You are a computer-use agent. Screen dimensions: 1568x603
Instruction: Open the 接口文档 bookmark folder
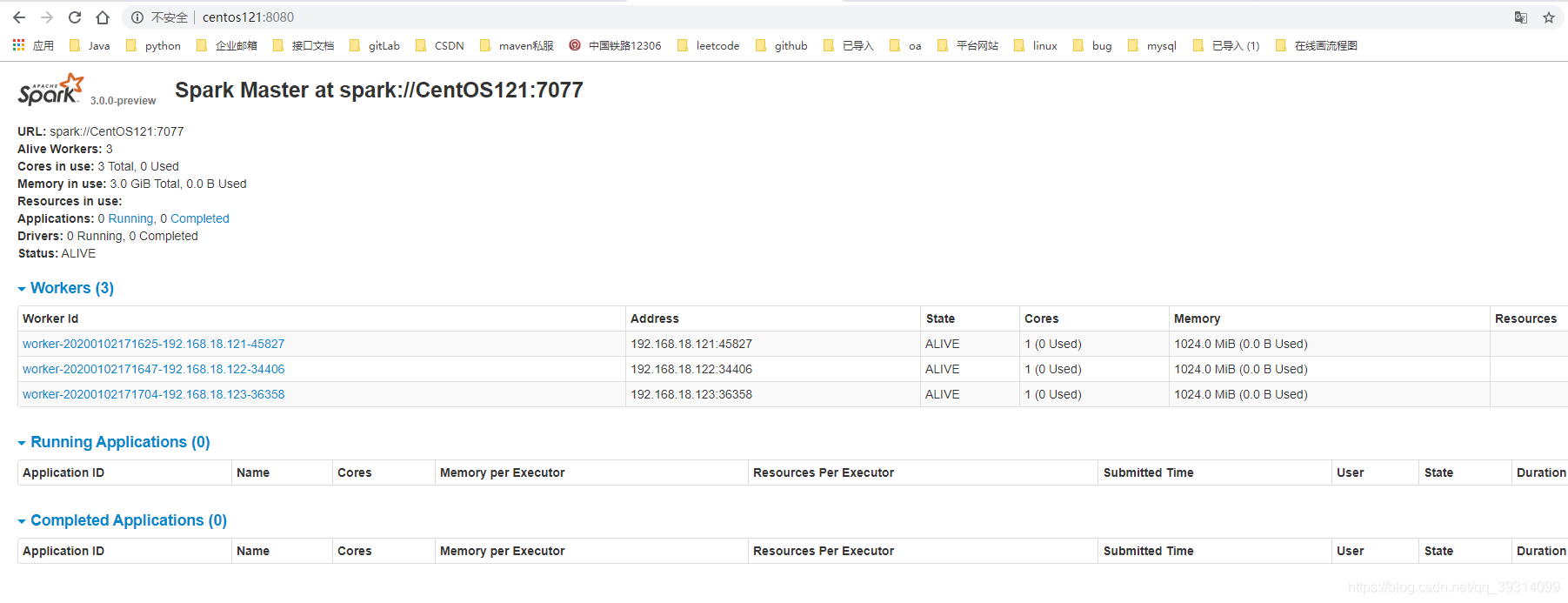tap(304, 45)
